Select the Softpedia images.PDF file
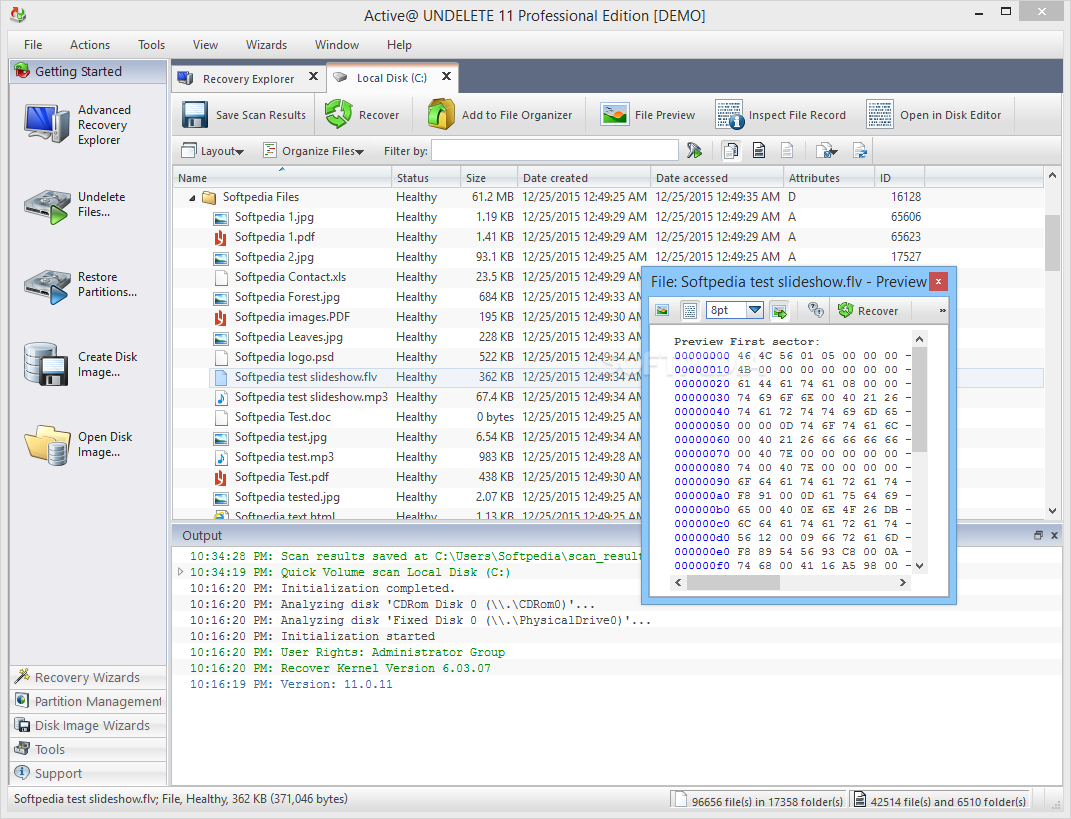The width and height of the screenshot is (1071, 819). [292, 317]
